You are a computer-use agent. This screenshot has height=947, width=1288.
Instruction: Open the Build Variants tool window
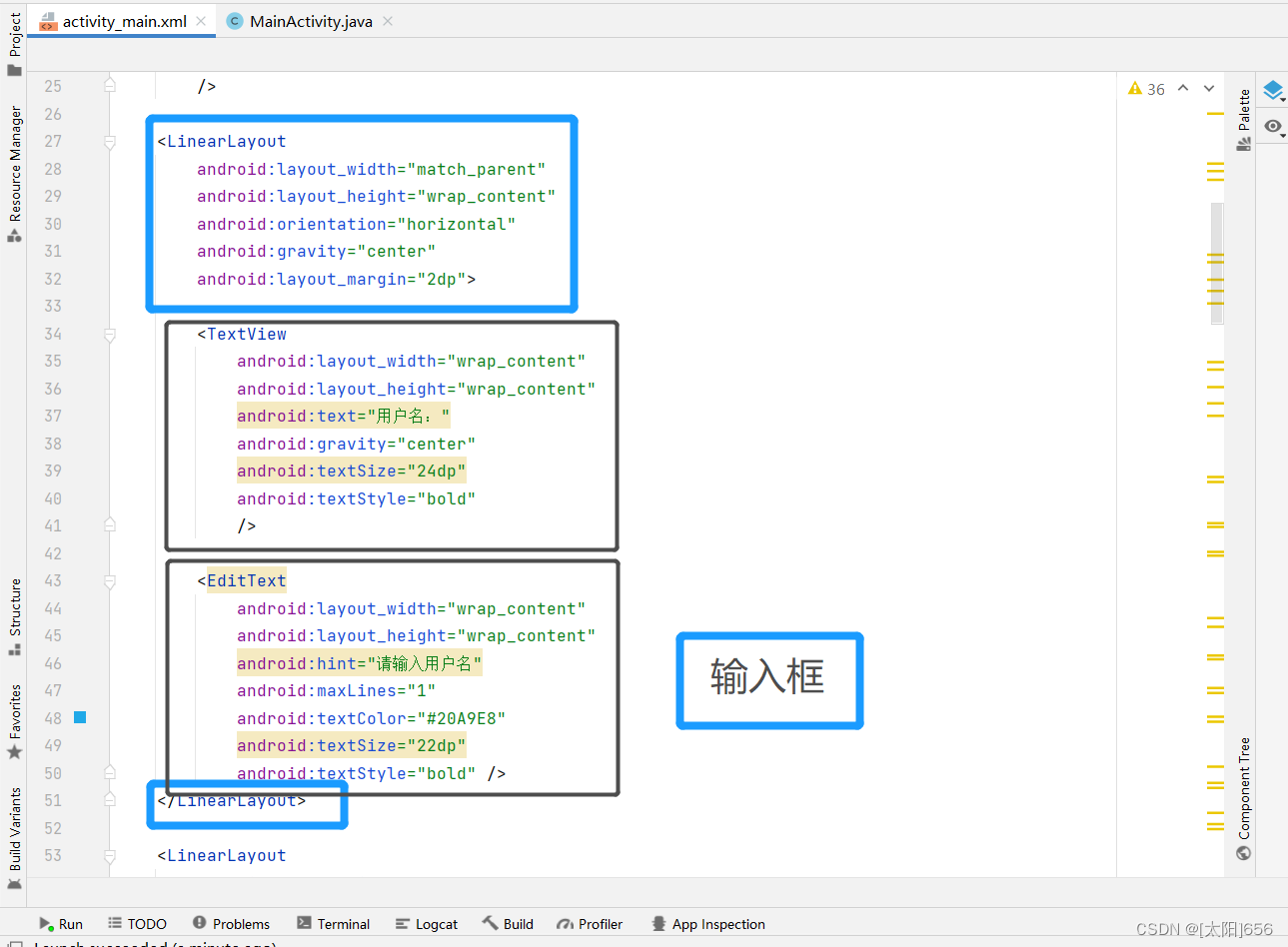[14, 837]
